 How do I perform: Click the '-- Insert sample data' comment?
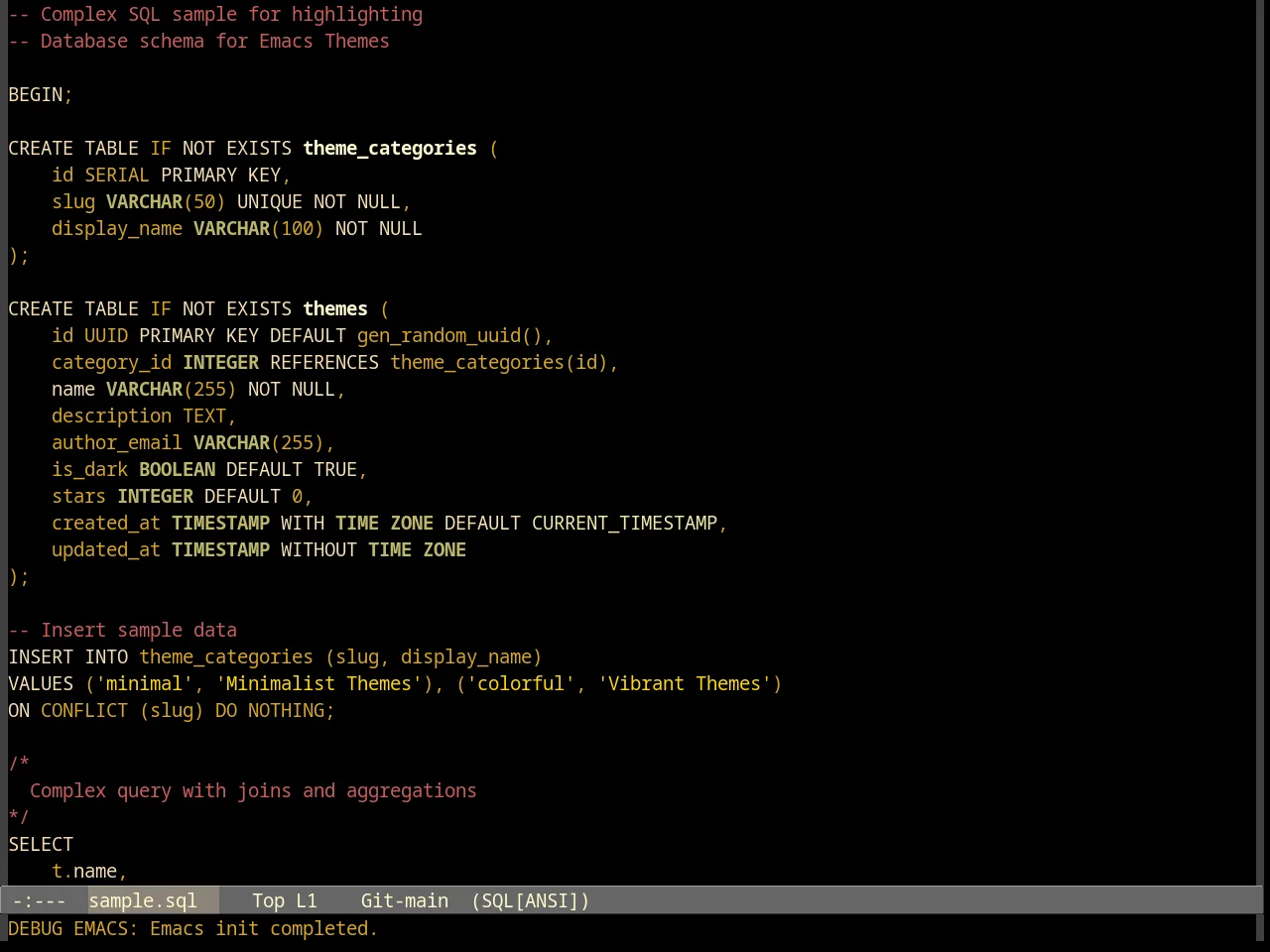[x=122, y=630]
